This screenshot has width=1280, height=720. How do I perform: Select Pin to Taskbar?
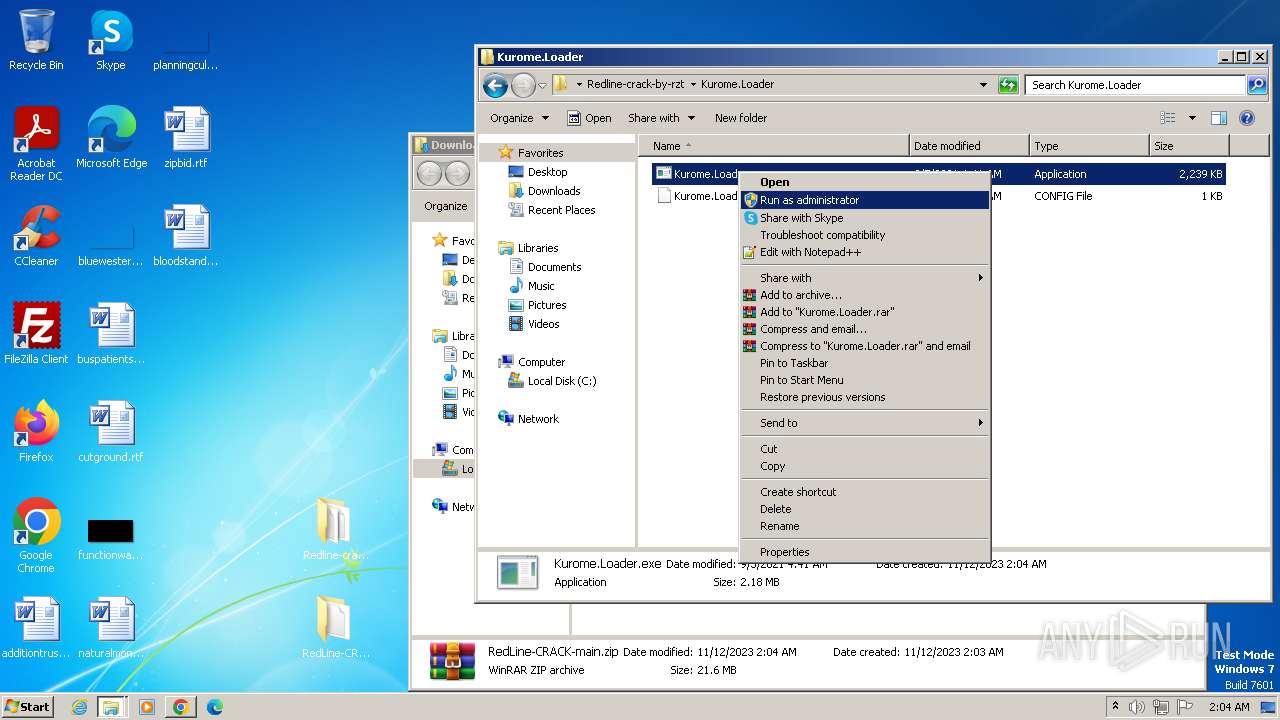pyautogui.click(x=865, y=363)
